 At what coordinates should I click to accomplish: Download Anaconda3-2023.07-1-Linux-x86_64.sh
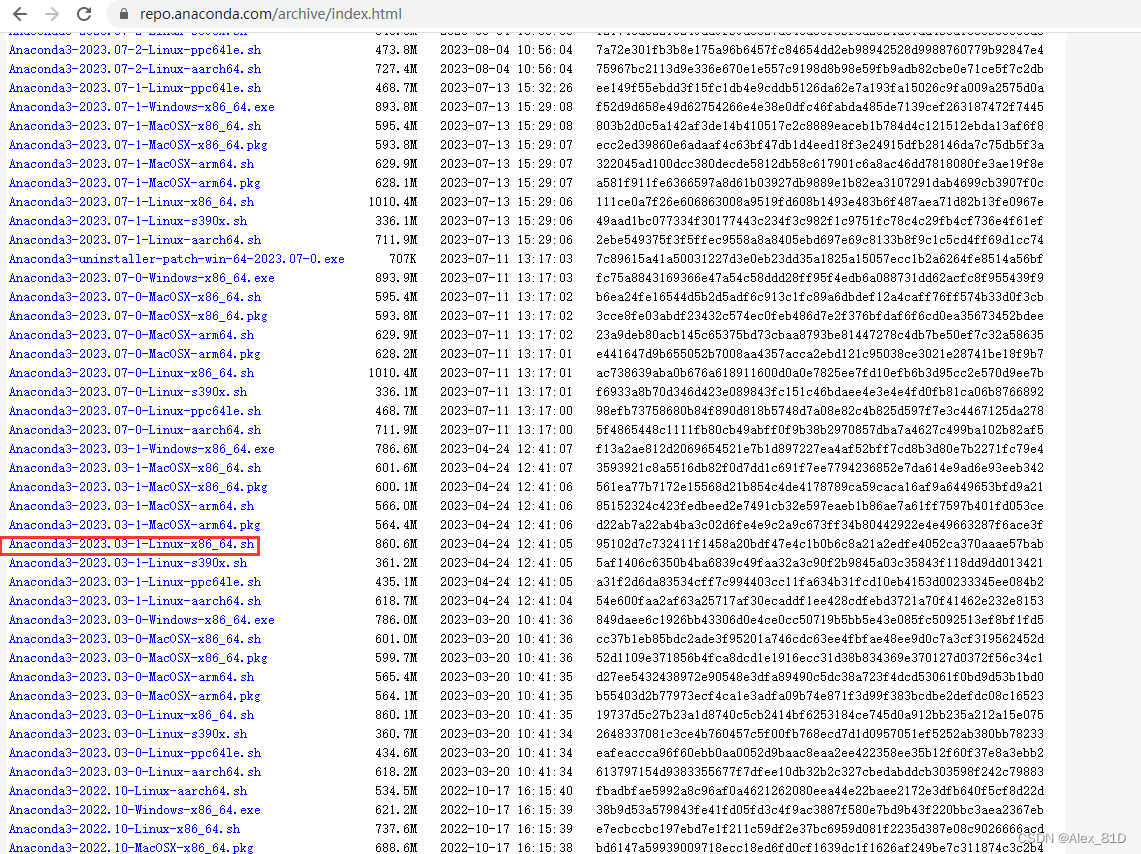click(x=132, y=201)
